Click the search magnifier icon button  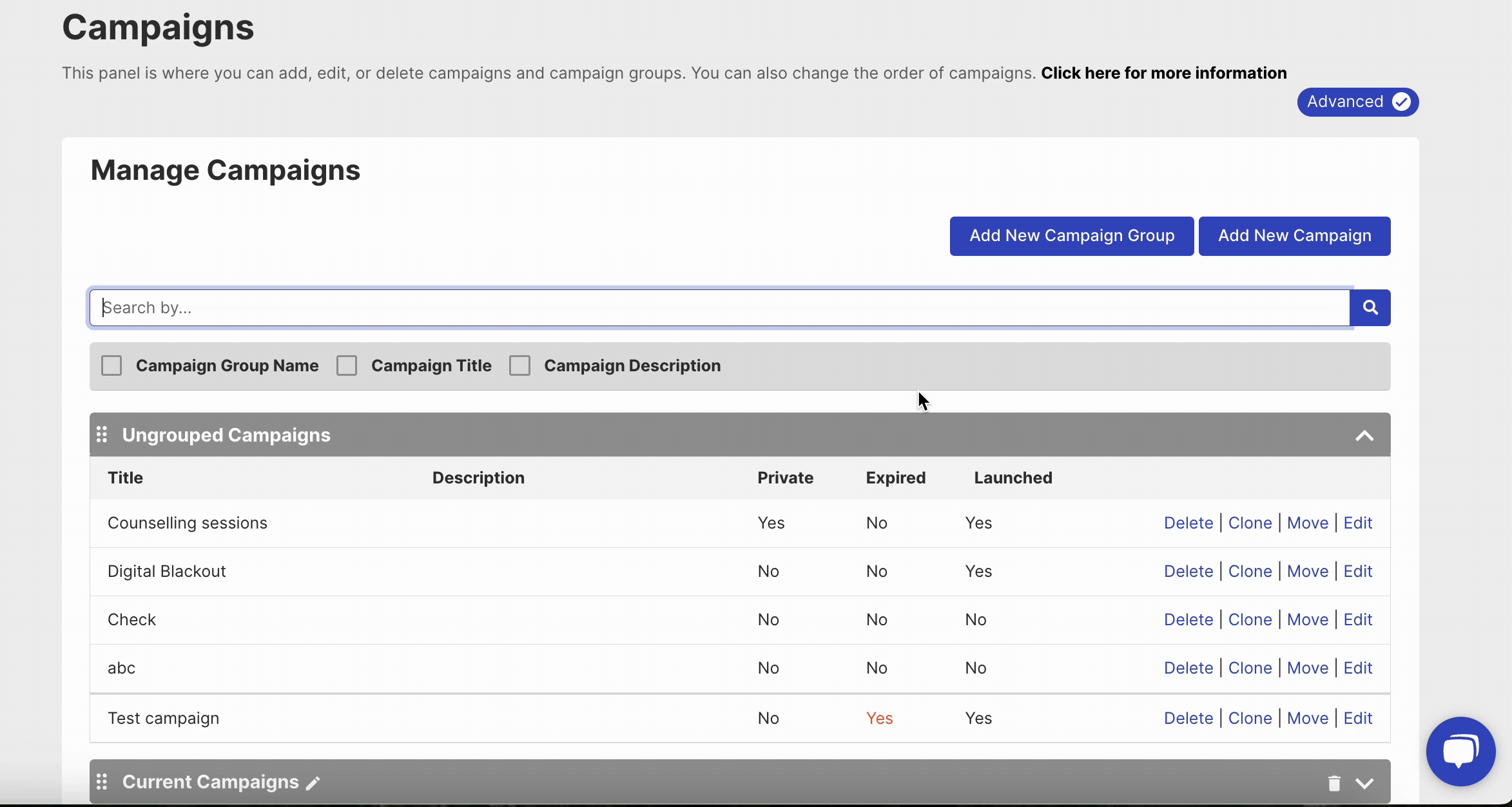(1370, 307)
